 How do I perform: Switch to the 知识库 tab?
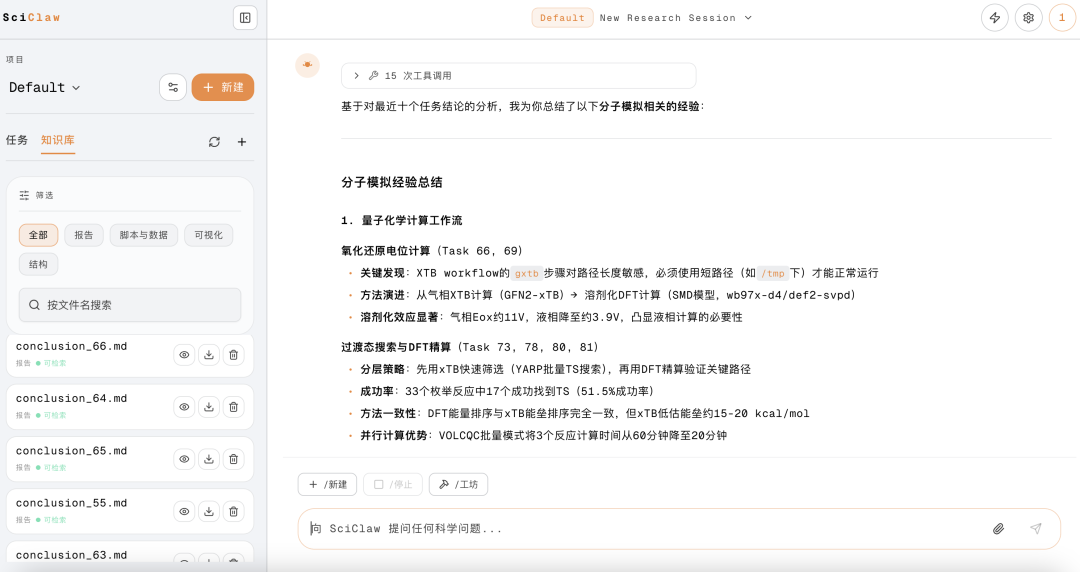click(58, 141)
